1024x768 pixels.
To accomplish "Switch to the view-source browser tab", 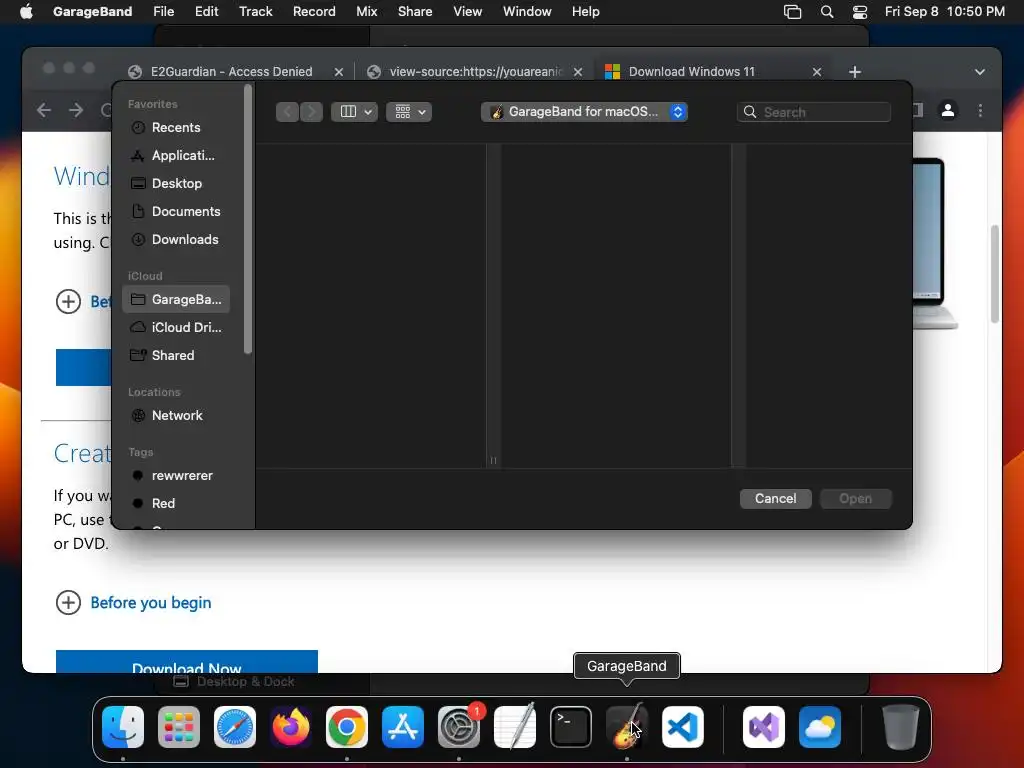I will pyautogui.click(x=475, y=72).
